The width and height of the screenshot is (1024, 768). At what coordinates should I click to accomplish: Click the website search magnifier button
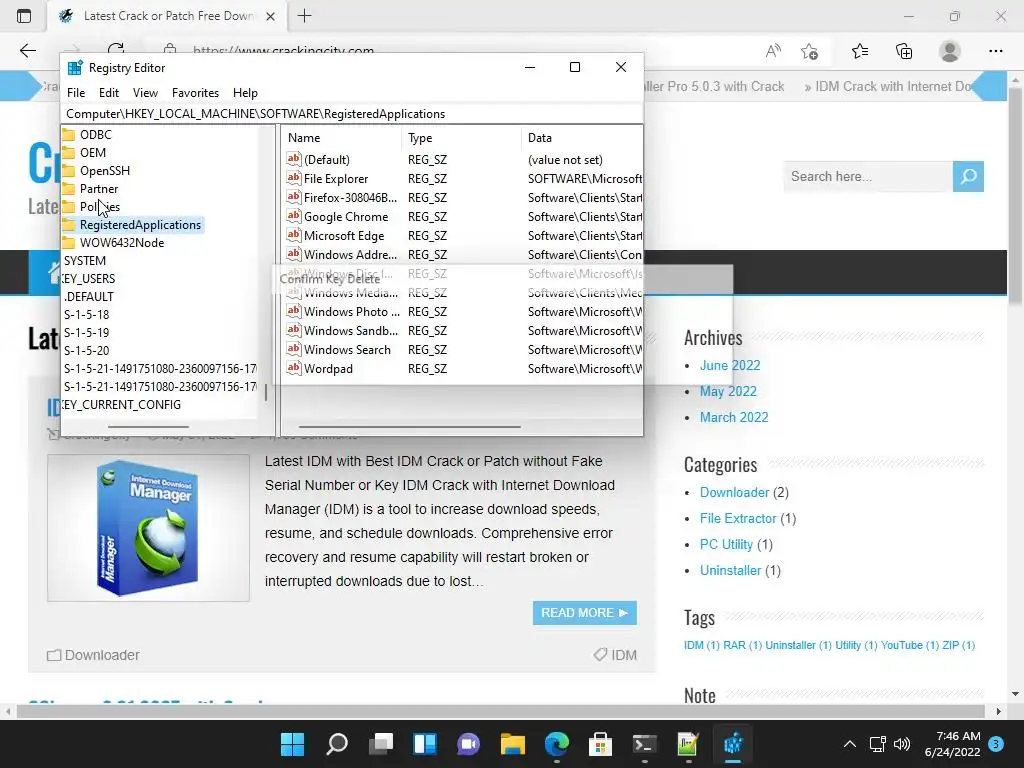pyautogui.click(x=968, y=176)
